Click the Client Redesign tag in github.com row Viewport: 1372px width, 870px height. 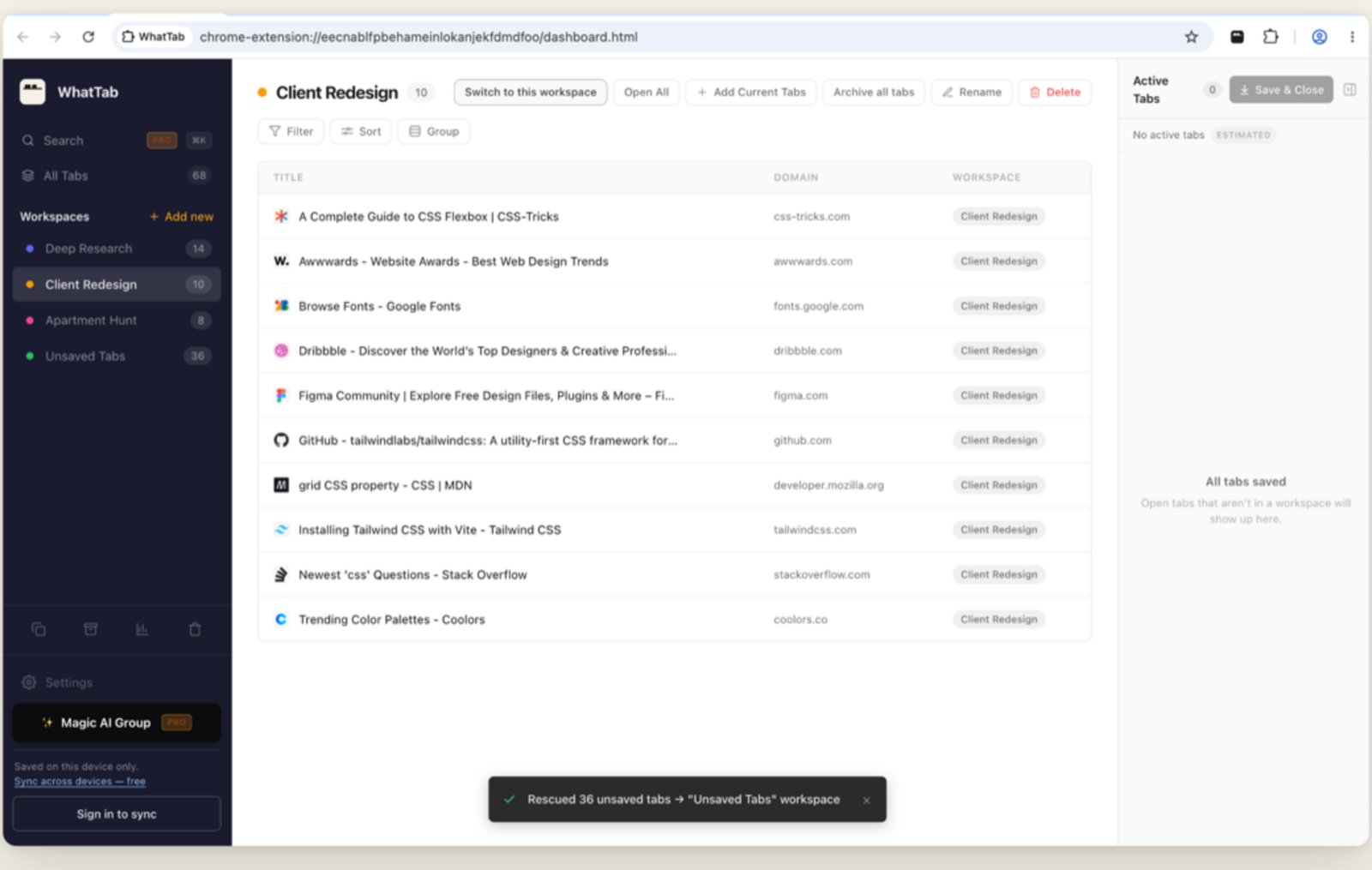(x=999, y=440)
